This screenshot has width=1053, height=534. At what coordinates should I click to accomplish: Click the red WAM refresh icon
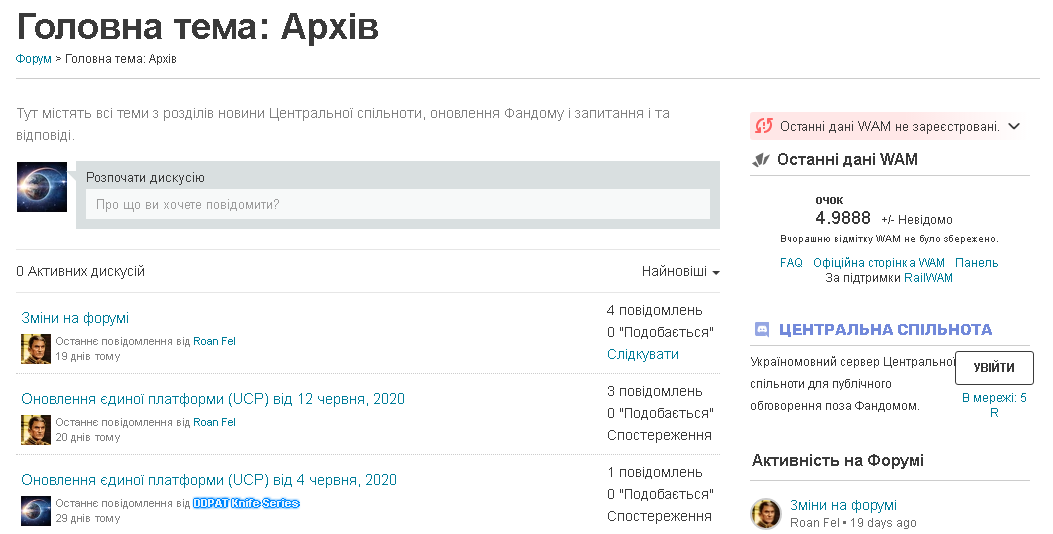764,126
